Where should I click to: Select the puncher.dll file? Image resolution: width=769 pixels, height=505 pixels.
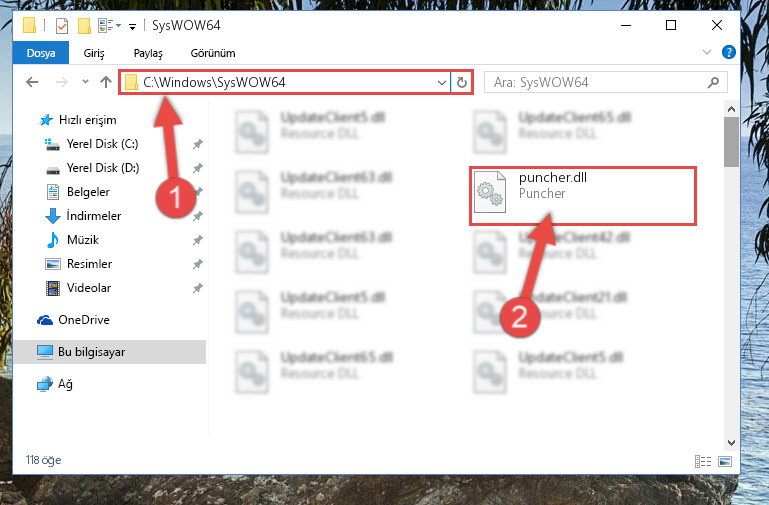coord(583,196)
